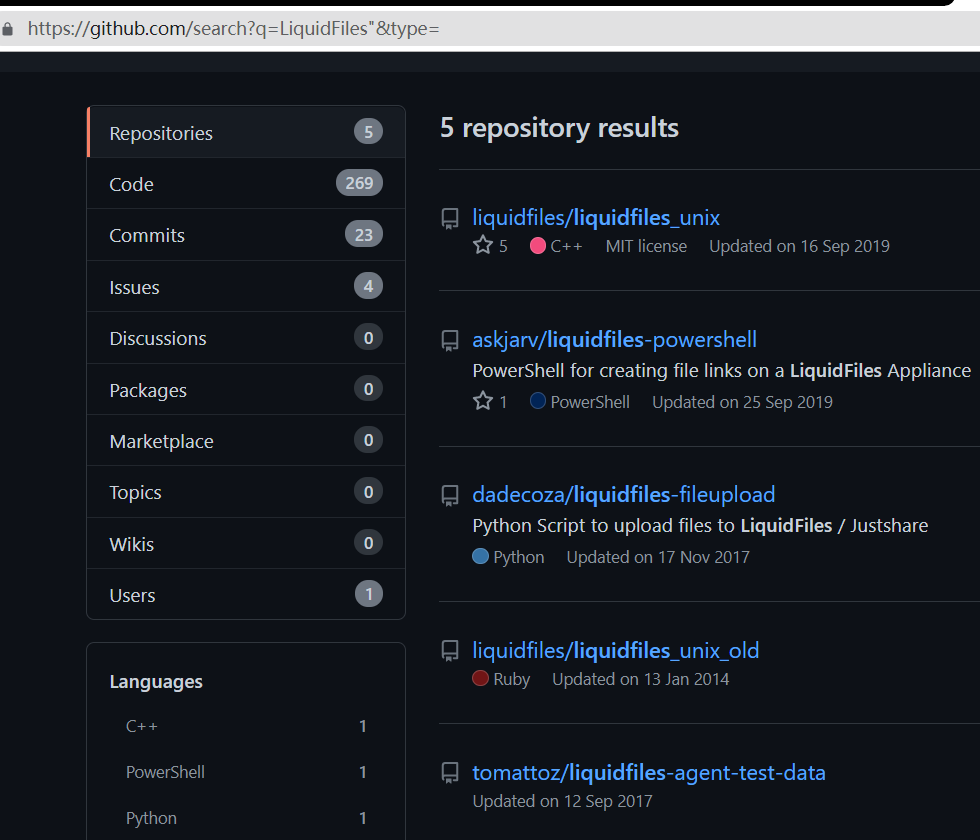The width and height of the screenshot is (980, 840).
Task: Click the lock icon in address bar
Action: click(8, 29)
